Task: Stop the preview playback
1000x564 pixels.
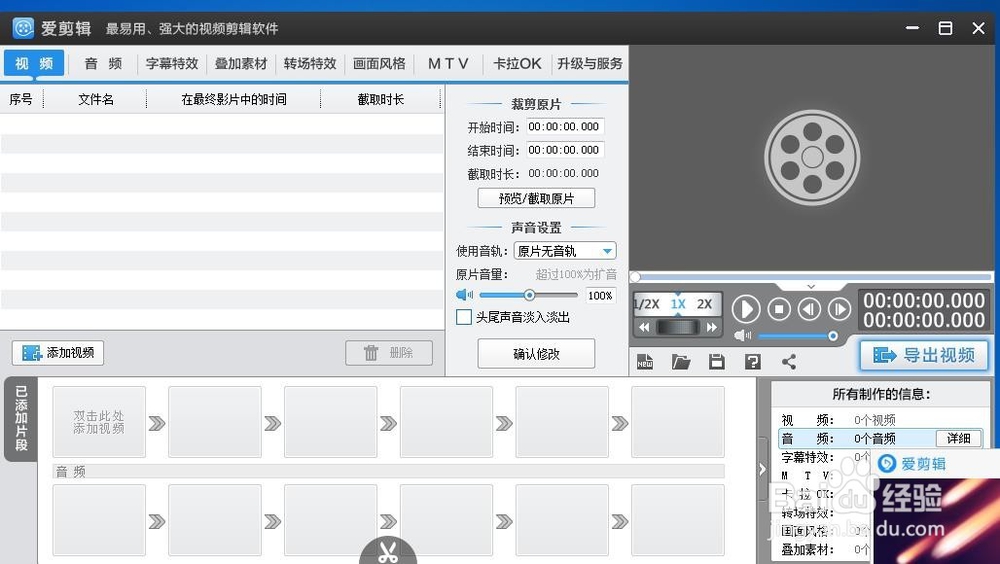Action: pyautogui.click(x=779, y=309)
